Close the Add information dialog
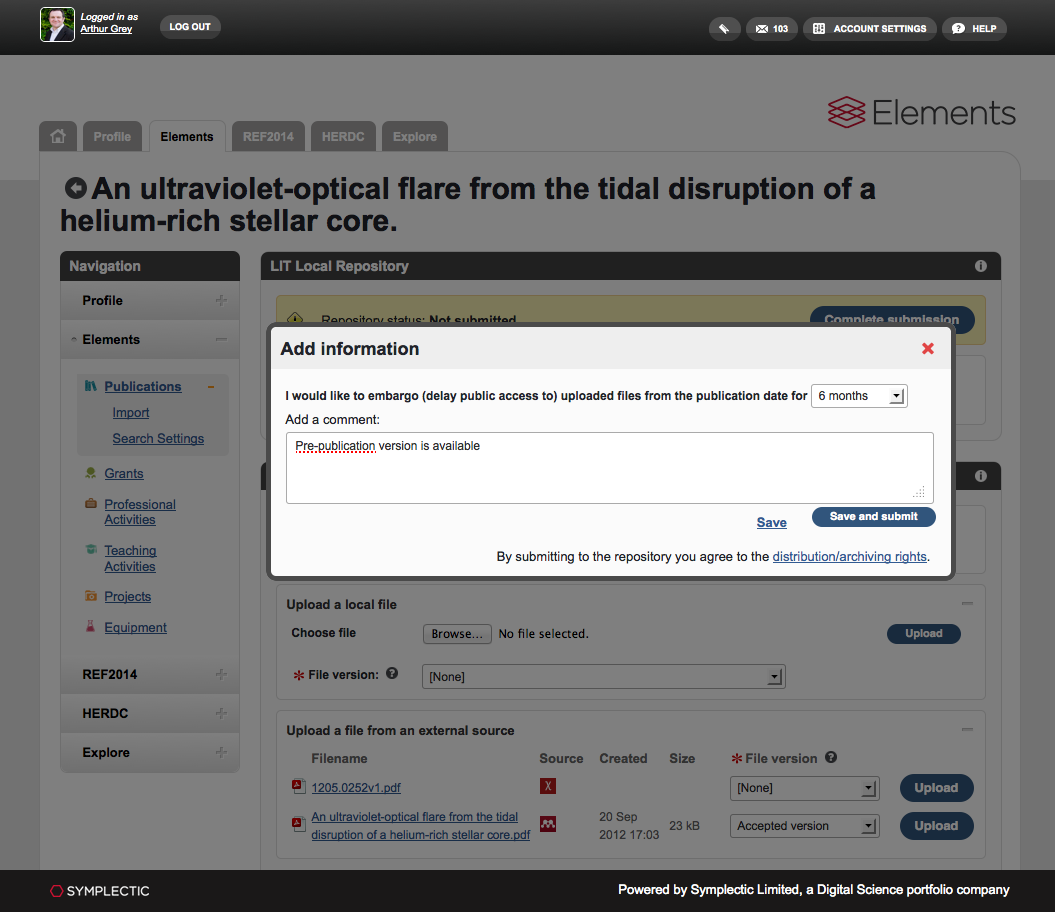This screenshot has width=1055, height=912. point(927,349)
